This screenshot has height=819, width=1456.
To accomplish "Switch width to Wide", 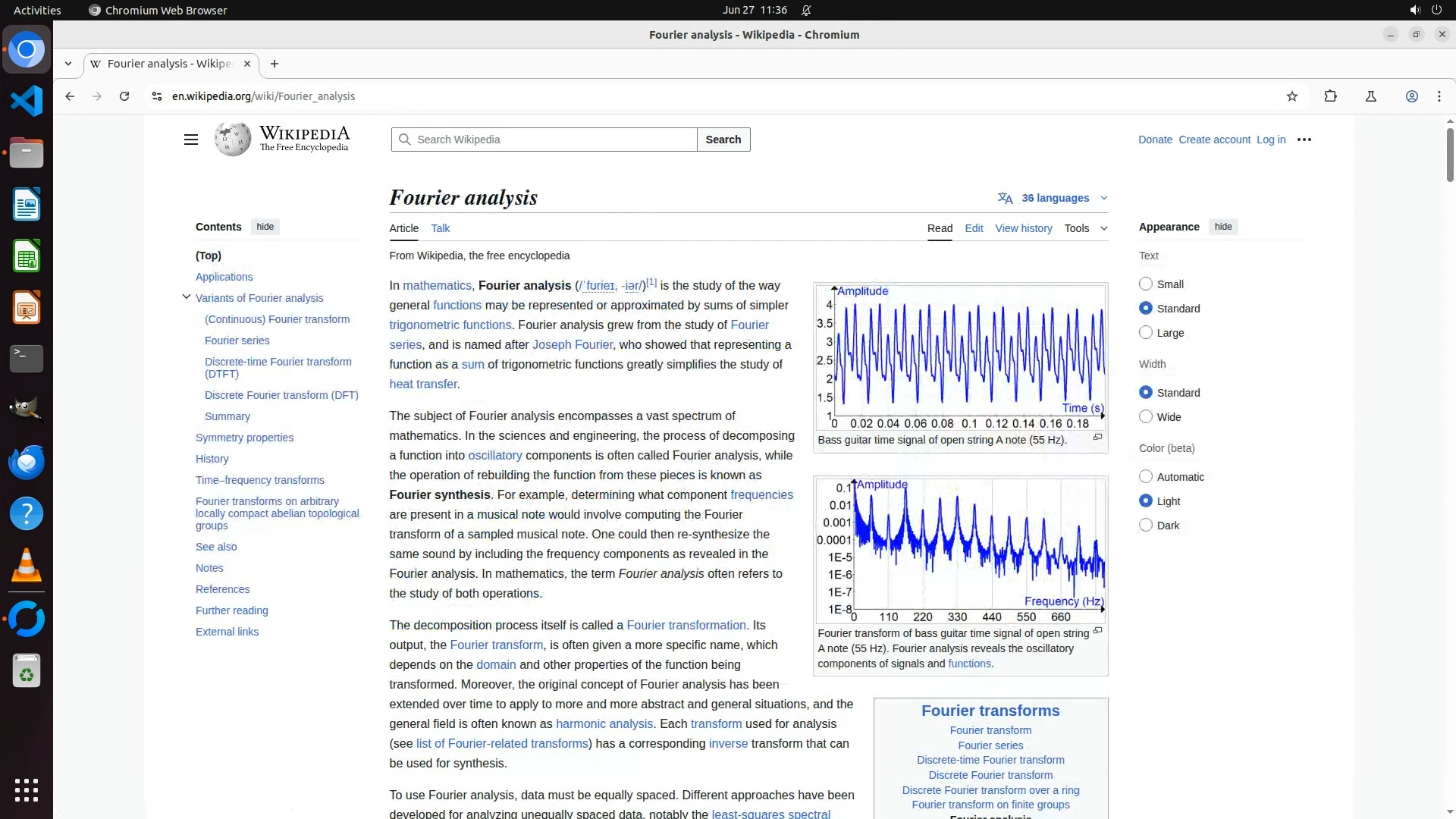I will click(x=1146, y=416).
